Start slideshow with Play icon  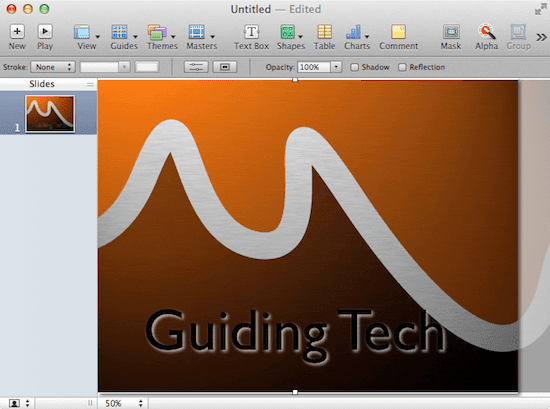[x=45, y=32]
